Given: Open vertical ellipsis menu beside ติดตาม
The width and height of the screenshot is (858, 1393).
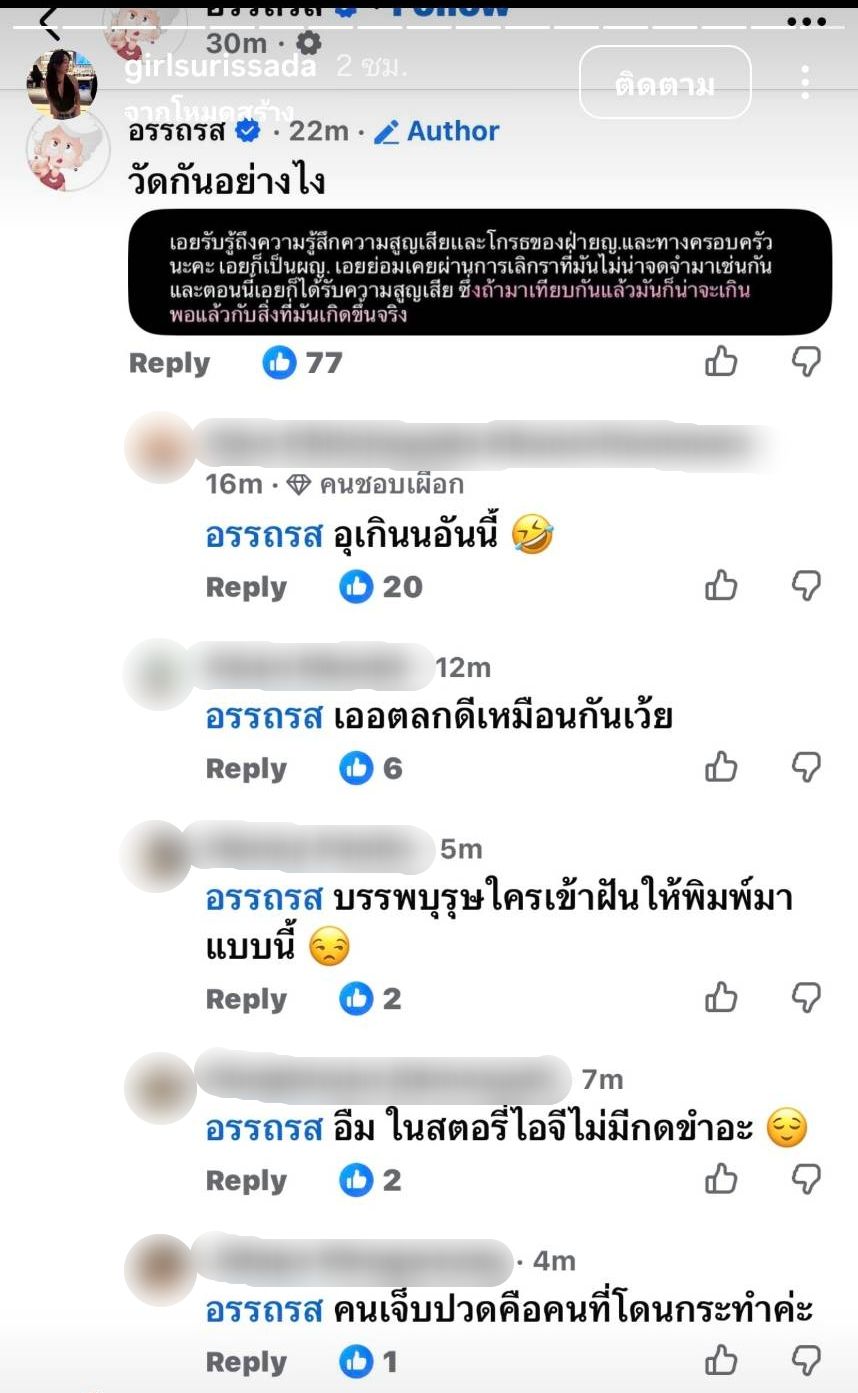Looking at the screenshot, I should (805, 82).
